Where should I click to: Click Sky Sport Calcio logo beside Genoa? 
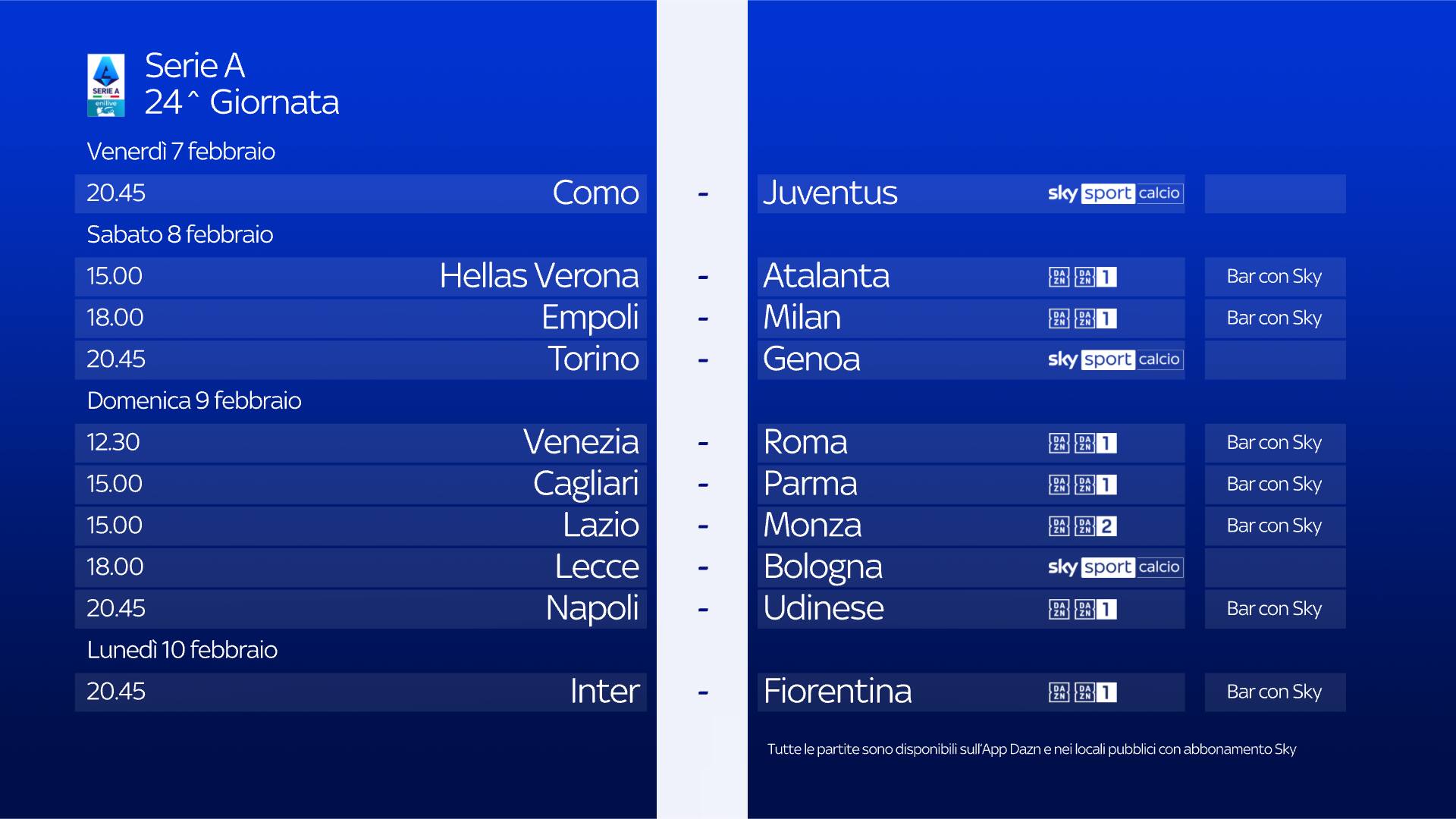(1114, 359)
